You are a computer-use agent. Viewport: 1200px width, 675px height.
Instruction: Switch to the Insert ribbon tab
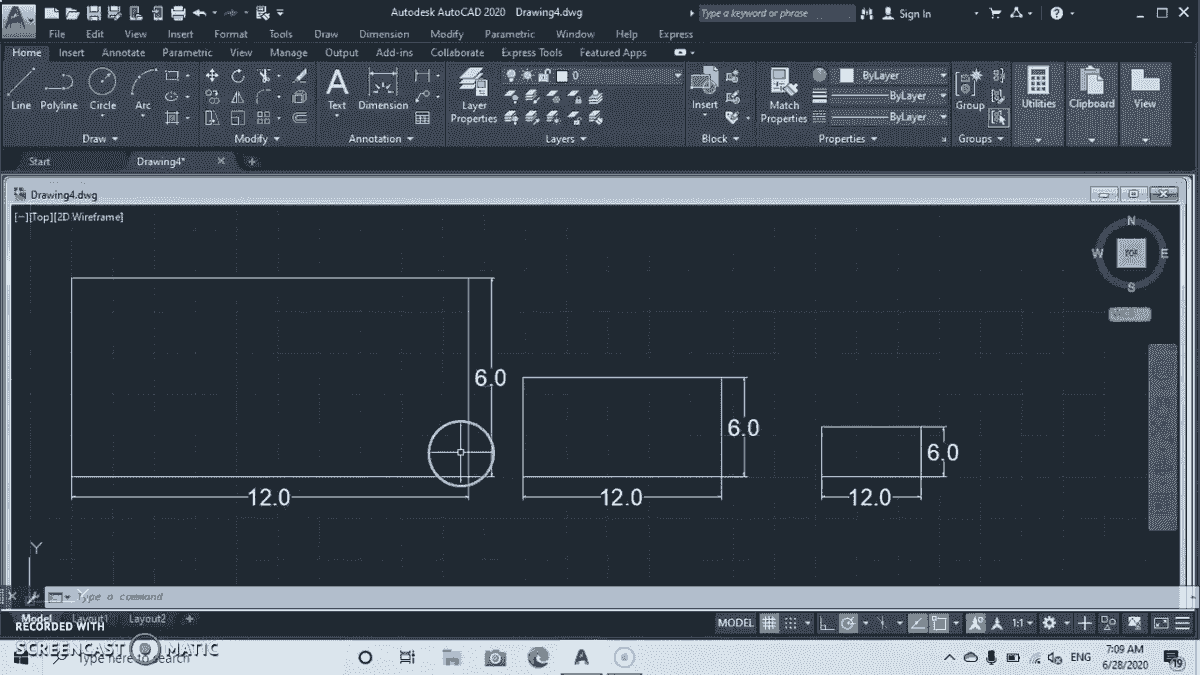coord(71,52)
